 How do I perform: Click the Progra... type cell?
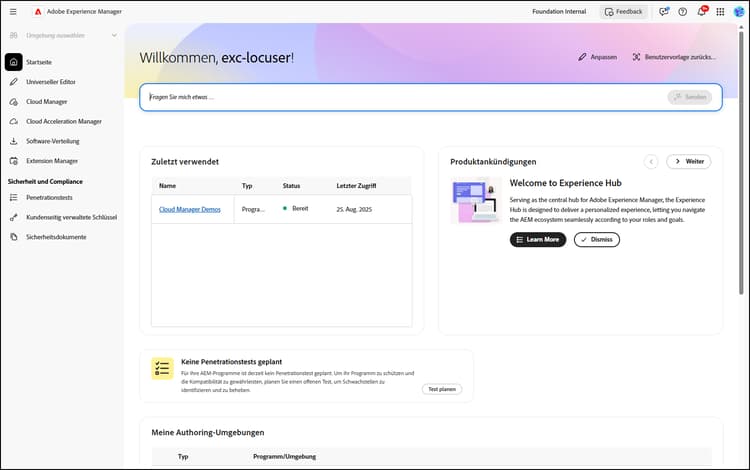pos(253,209)
